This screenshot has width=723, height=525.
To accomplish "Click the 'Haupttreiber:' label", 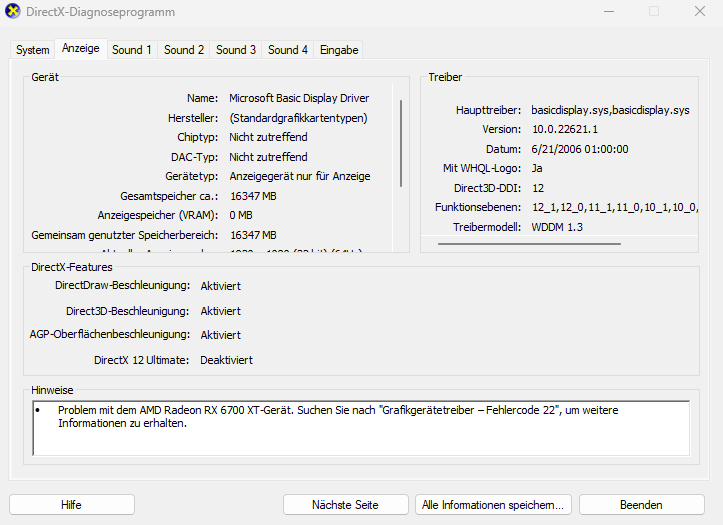I will [488, 110].
